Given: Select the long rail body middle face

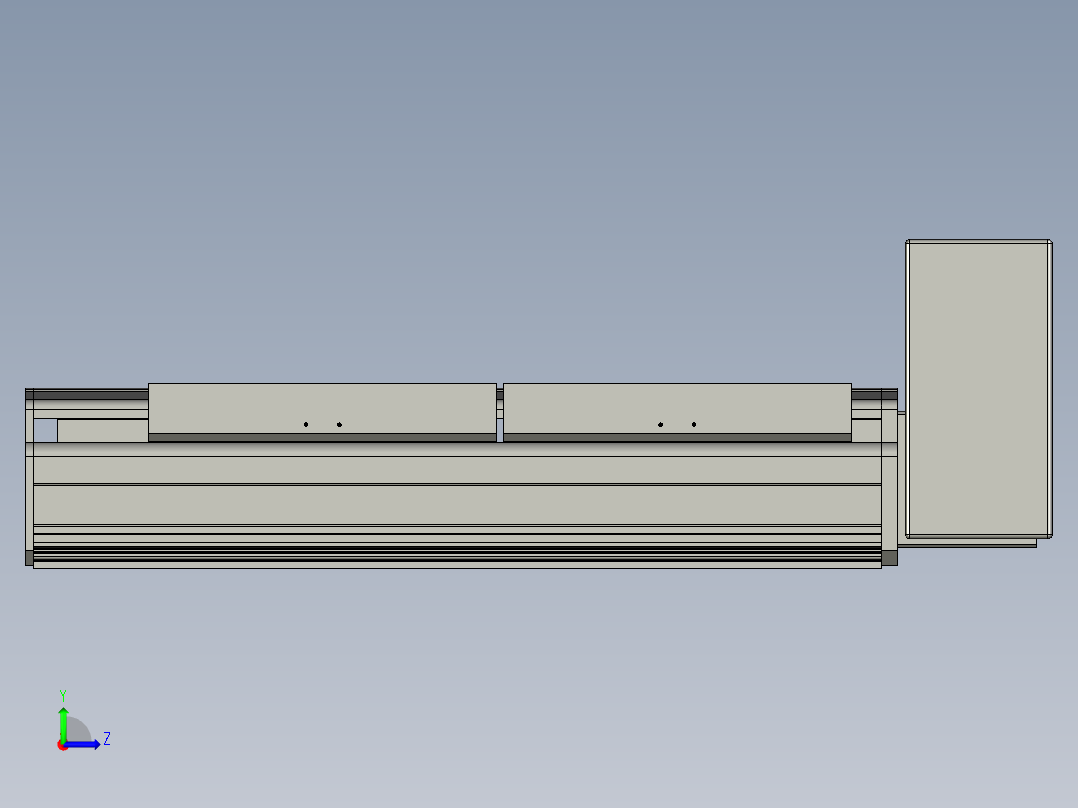Looking at the screenshot, I should (x=457, y=504).
